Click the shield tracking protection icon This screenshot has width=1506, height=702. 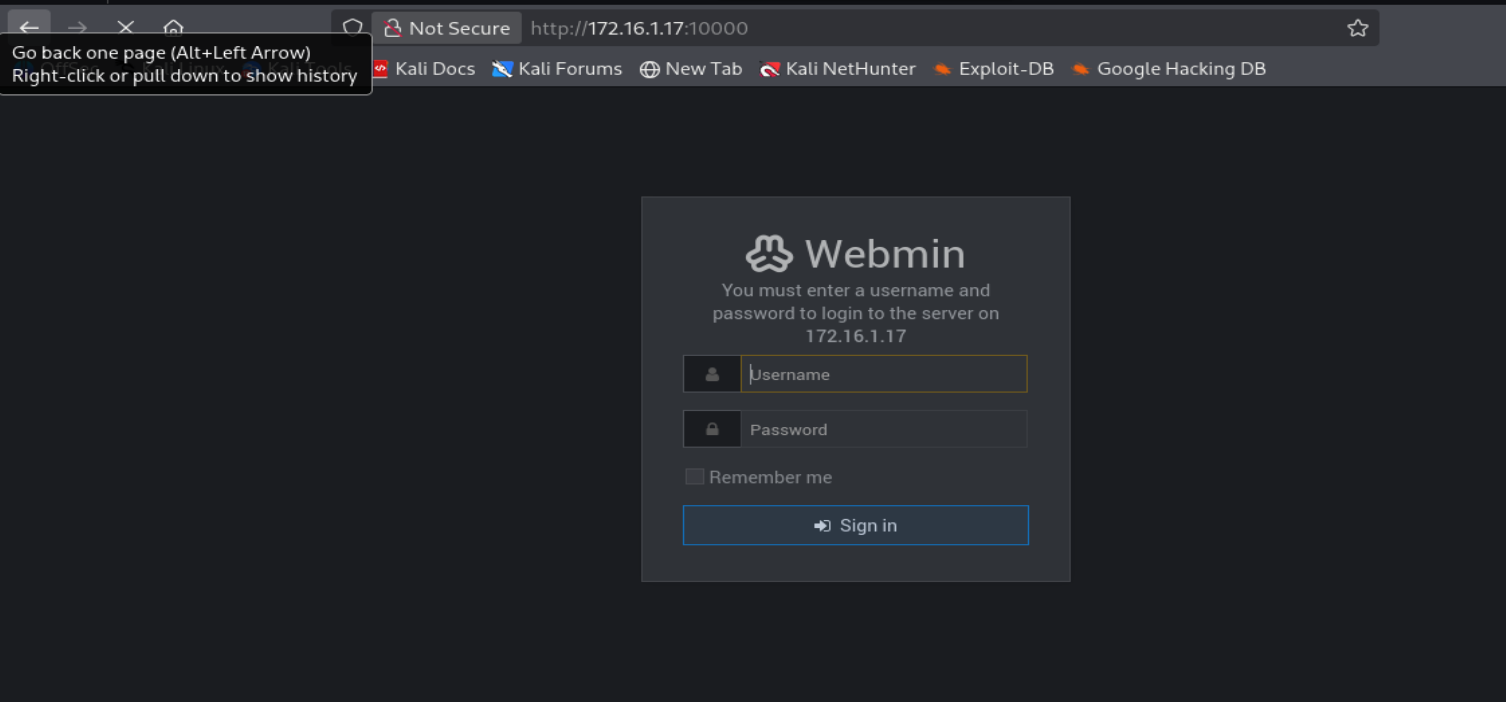click(x=352, y=28)
